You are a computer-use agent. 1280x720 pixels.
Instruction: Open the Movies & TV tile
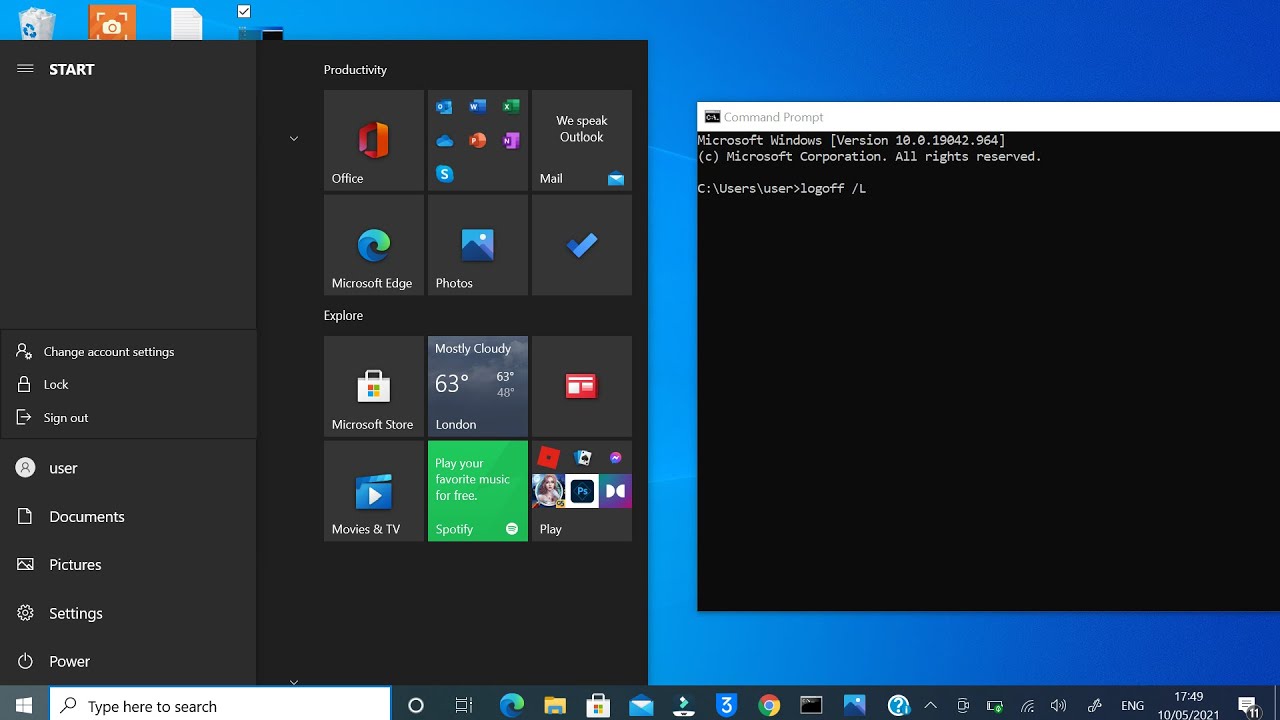pos(374,491)
